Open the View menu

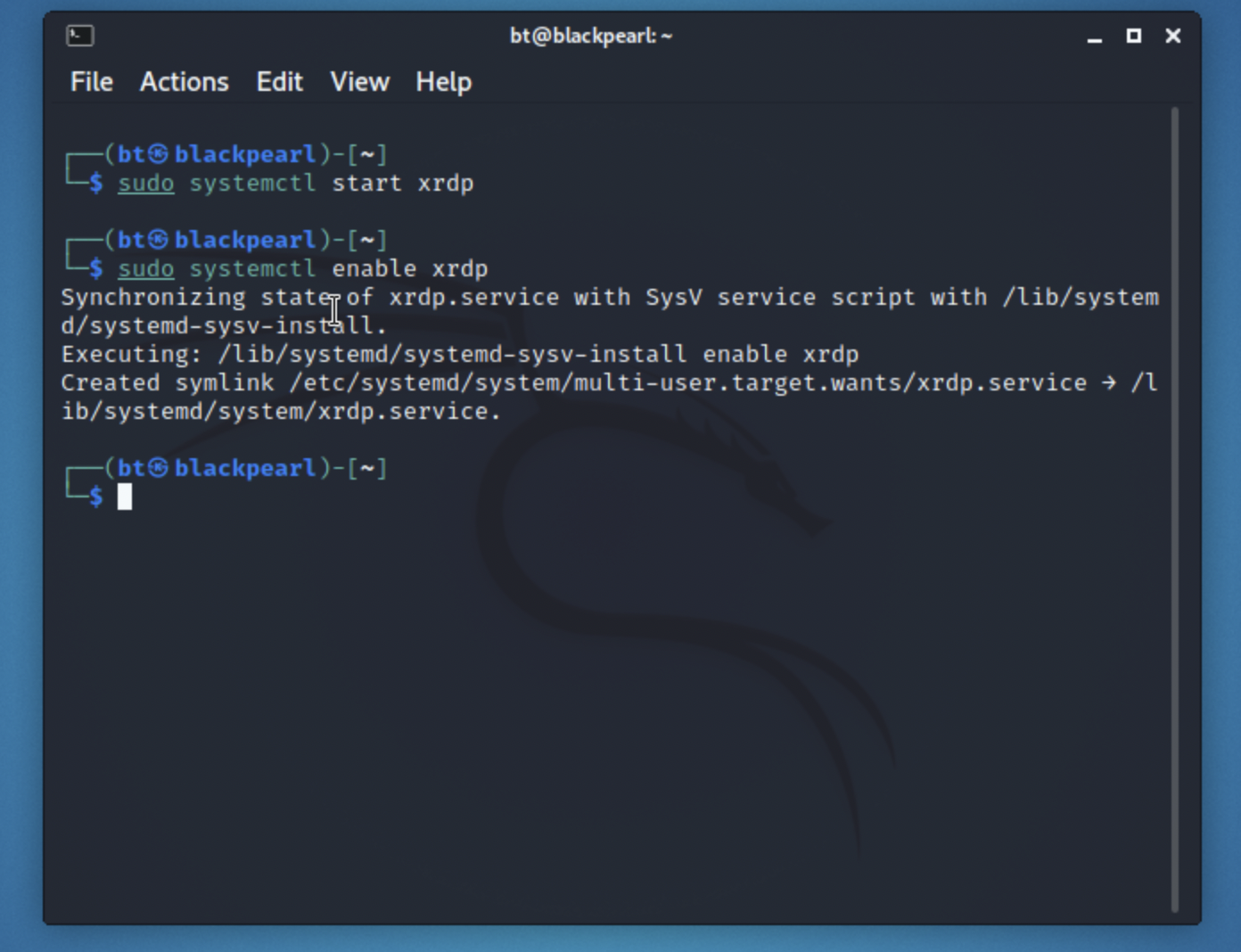[x=359, y=82]
